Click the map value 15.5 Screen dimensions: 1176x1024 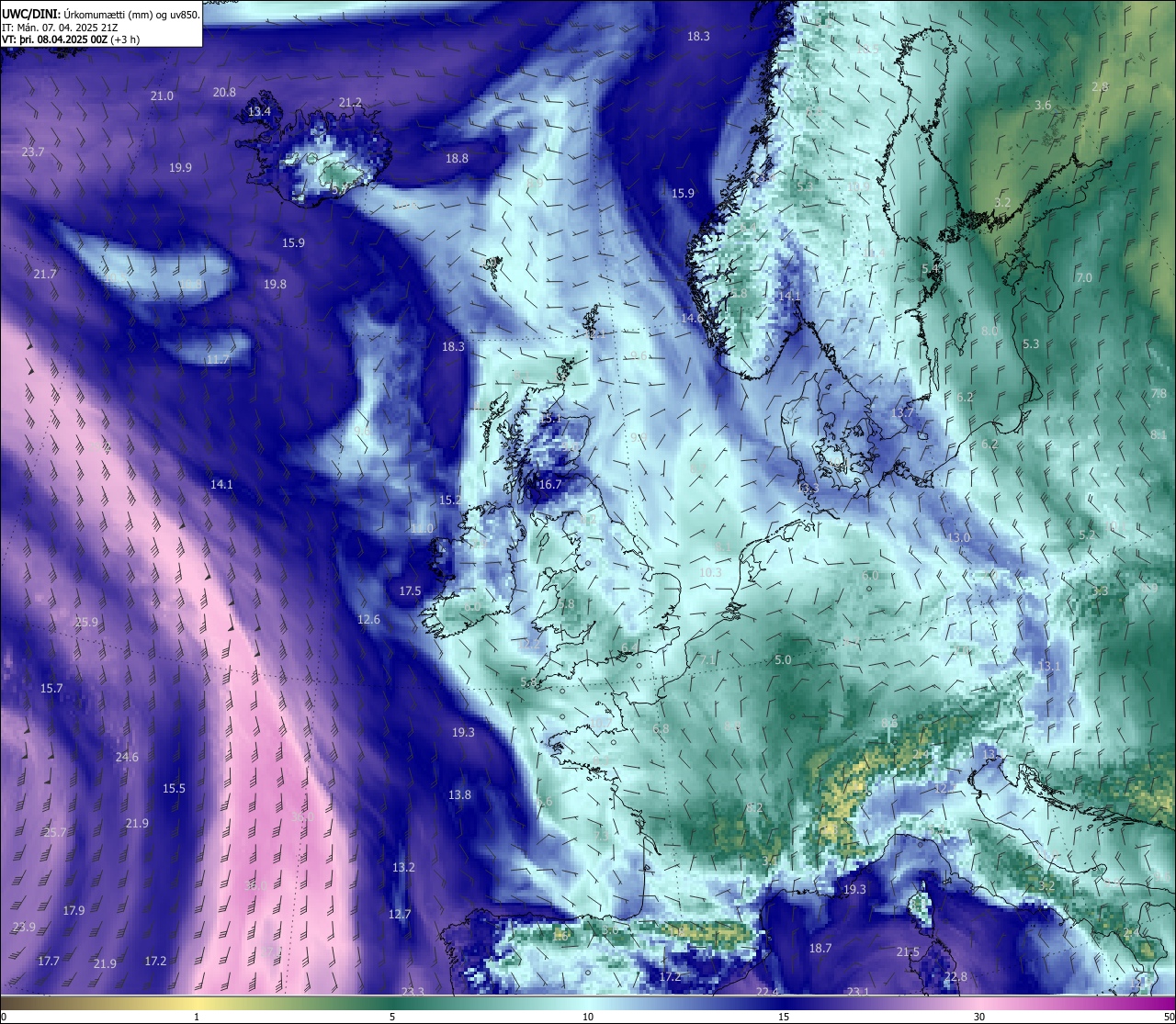[x=174, y=789]
